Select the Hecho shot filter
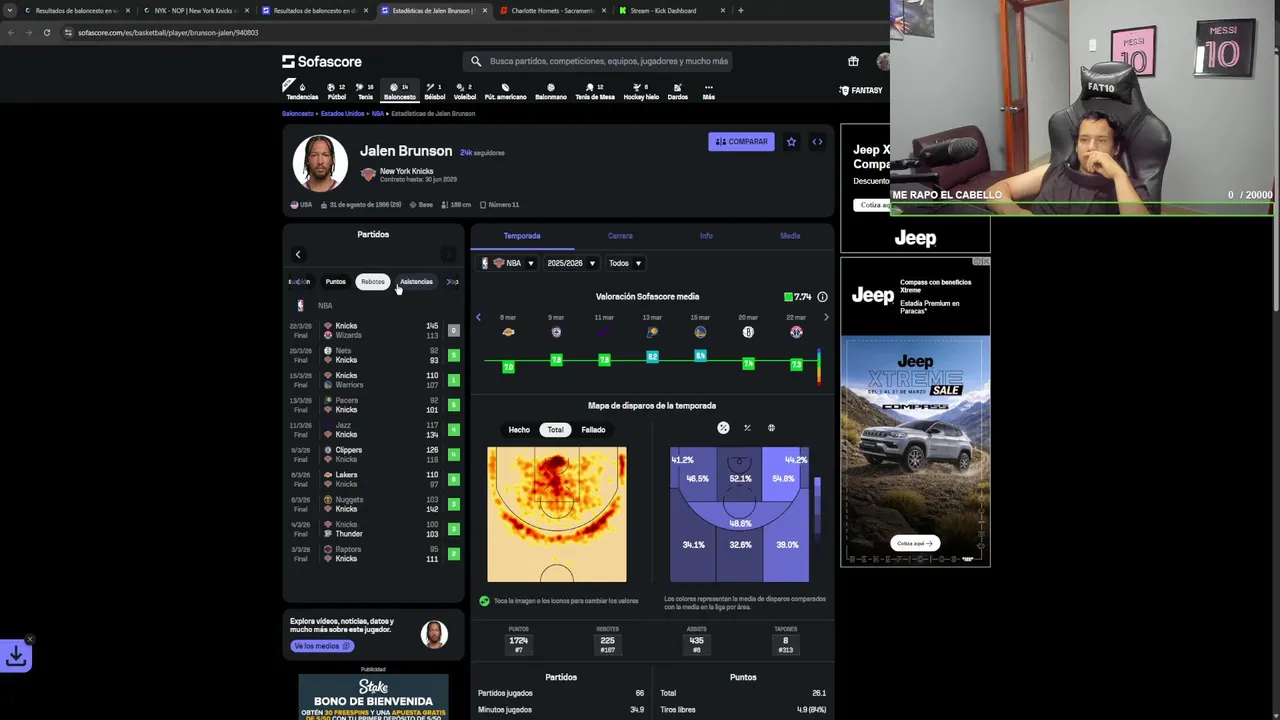 click(x=519, y=430)
